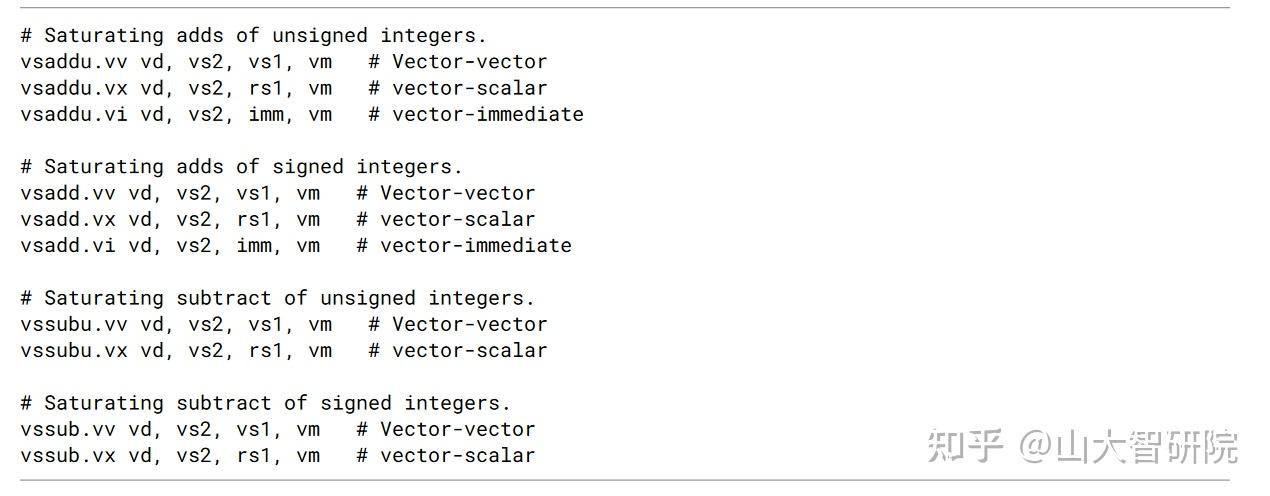Viewport: 1270px width, 496px height.
Task: Click "Vector-vector" comment on the vssubu.vv line
Action: (x=469, y=324)
